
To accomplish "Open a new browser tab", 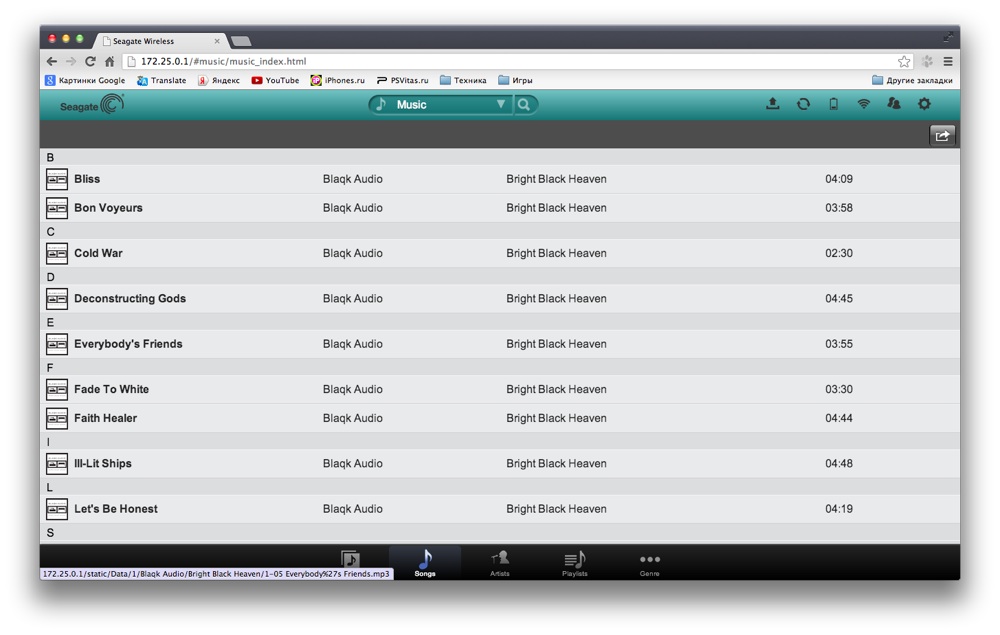I will point(240,41).
